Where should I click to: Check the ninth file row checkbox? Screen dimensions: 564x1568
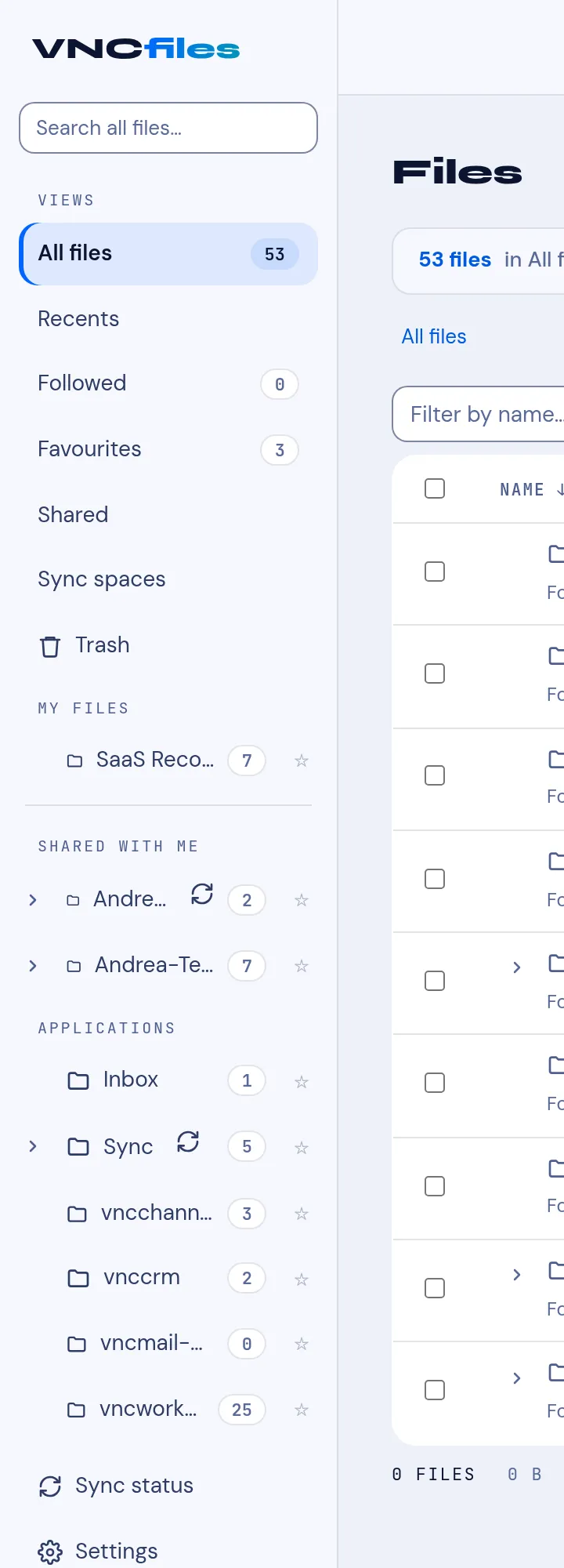coord(435,1390)
